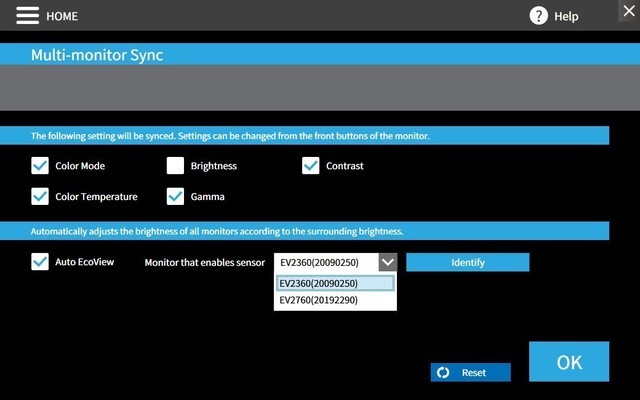Click the circular arrows icon on Reset
This screenshot has width=640, height=400.
(x=444, y=372)
